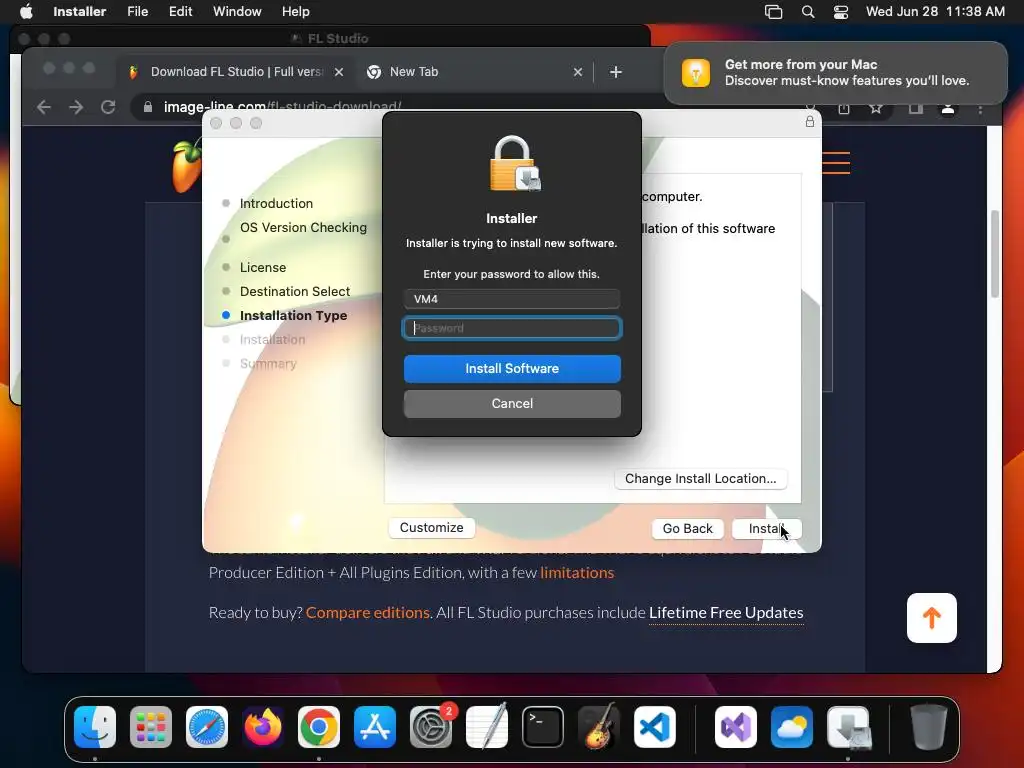Image resolution: width=1024 pixels, height=768 pixels.
Task: Open App Store from the Dock
Action: click(x=375, y=727)
